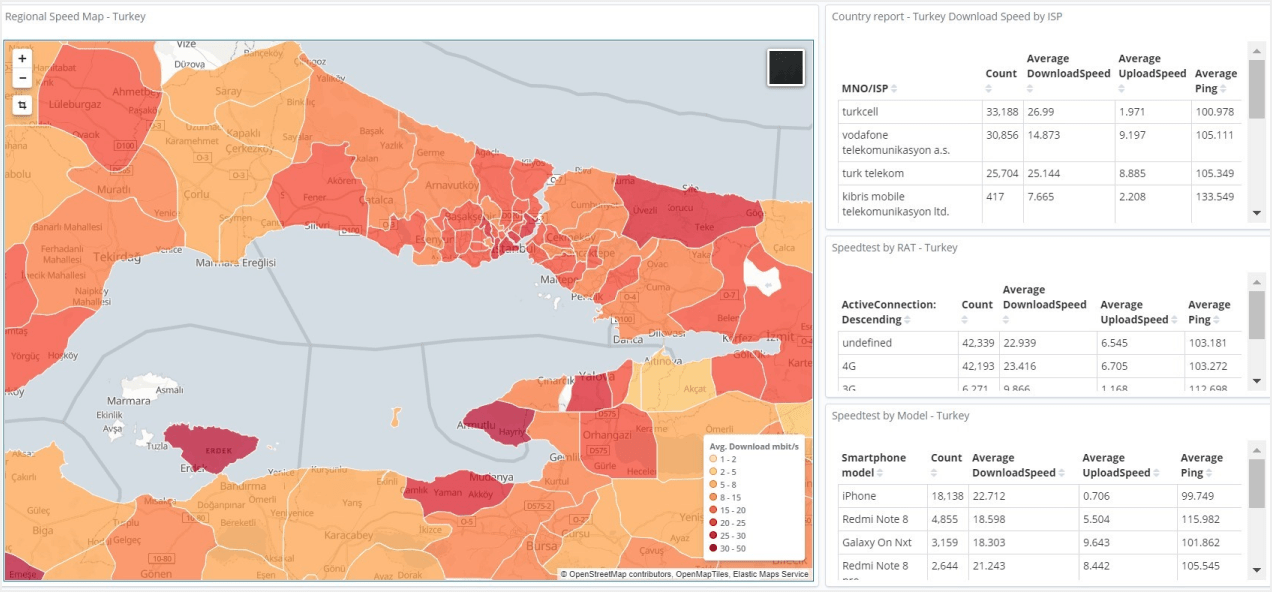Select the turkcell row name cell
This screenshot has height=592, width=1272.
pos(909,112)
